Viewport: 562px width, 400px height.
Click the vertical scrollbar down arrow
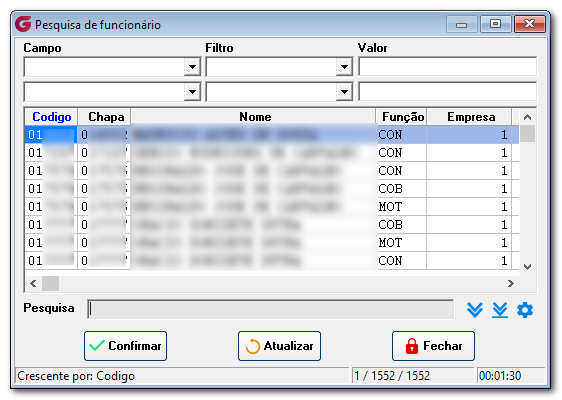point(527,267)
